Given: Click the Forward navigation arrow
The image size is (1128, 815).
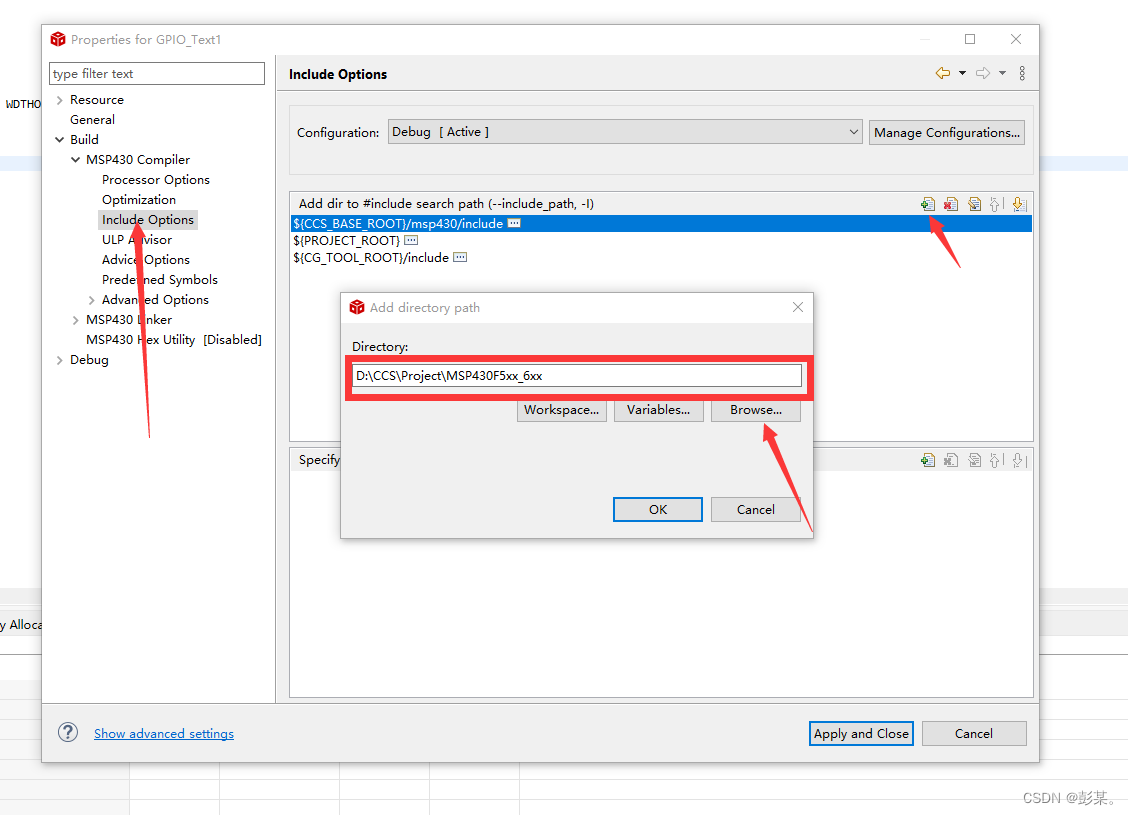Looking at the screenshot, I should tap(983, 73).
